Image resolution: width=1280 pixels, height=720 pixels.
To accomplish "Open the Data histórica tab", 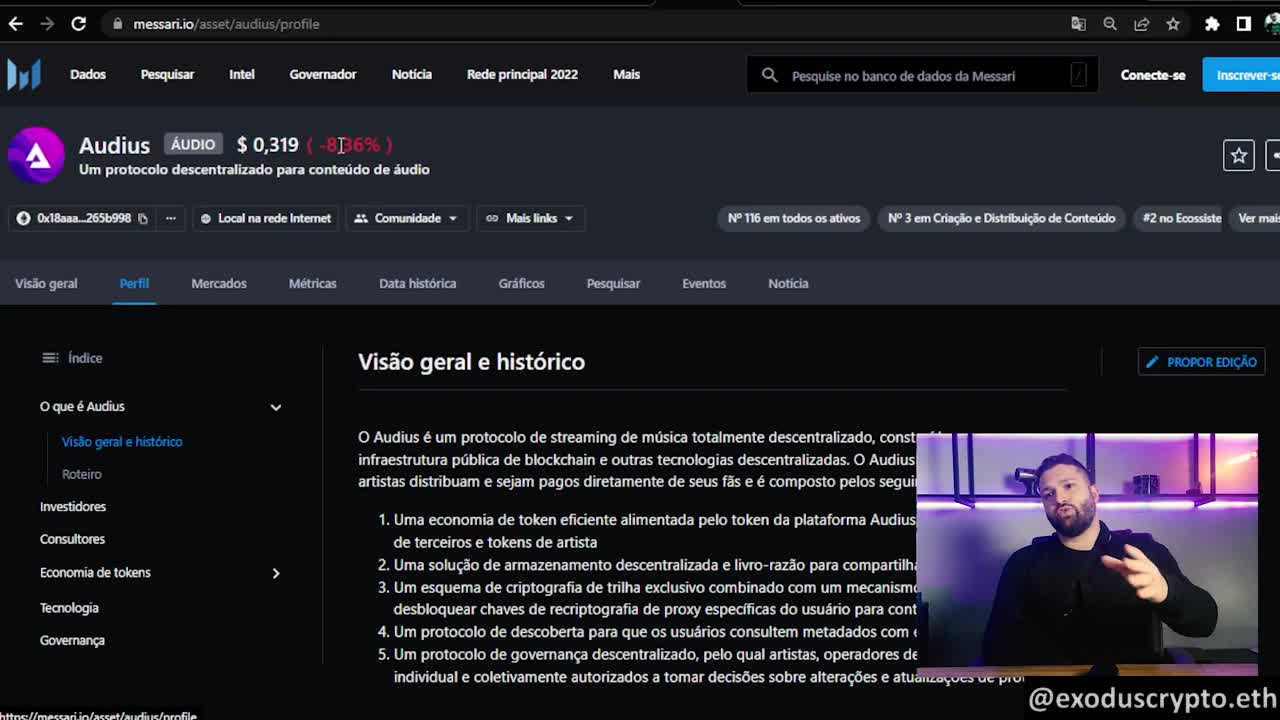I will tap(418, 283).
